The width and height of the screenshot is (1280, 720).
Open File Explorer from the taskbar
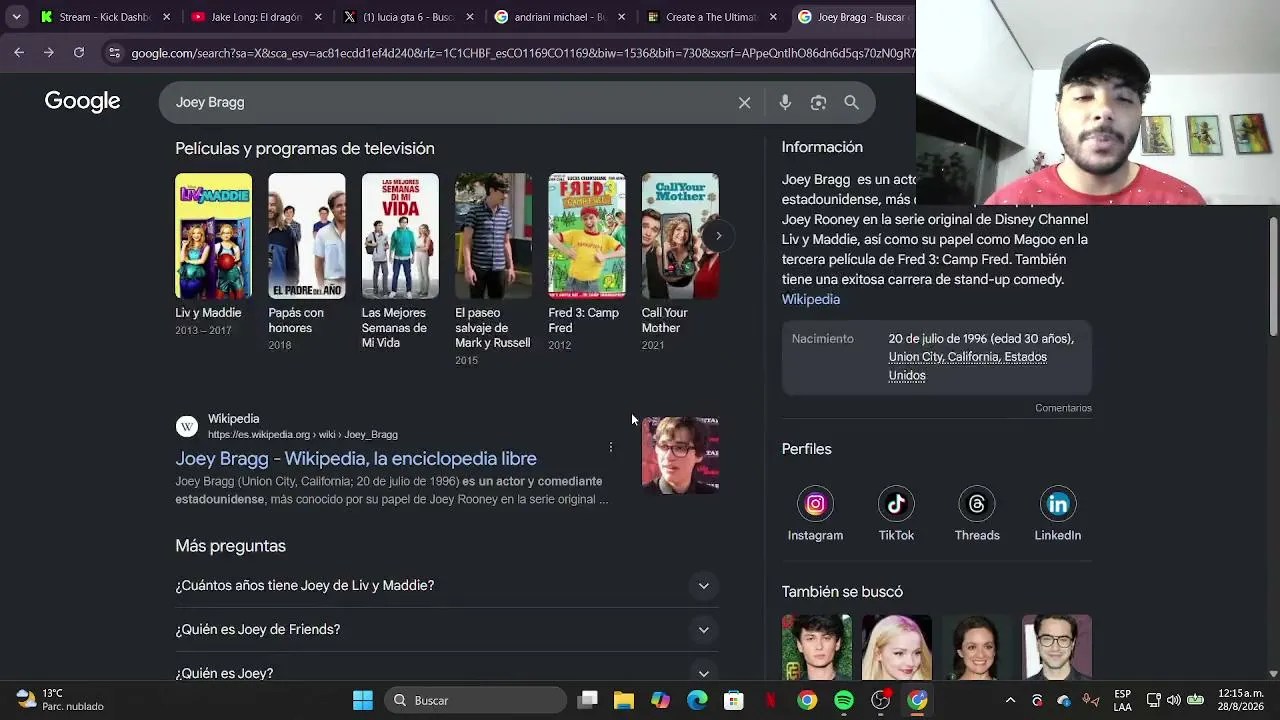[624, 700]
